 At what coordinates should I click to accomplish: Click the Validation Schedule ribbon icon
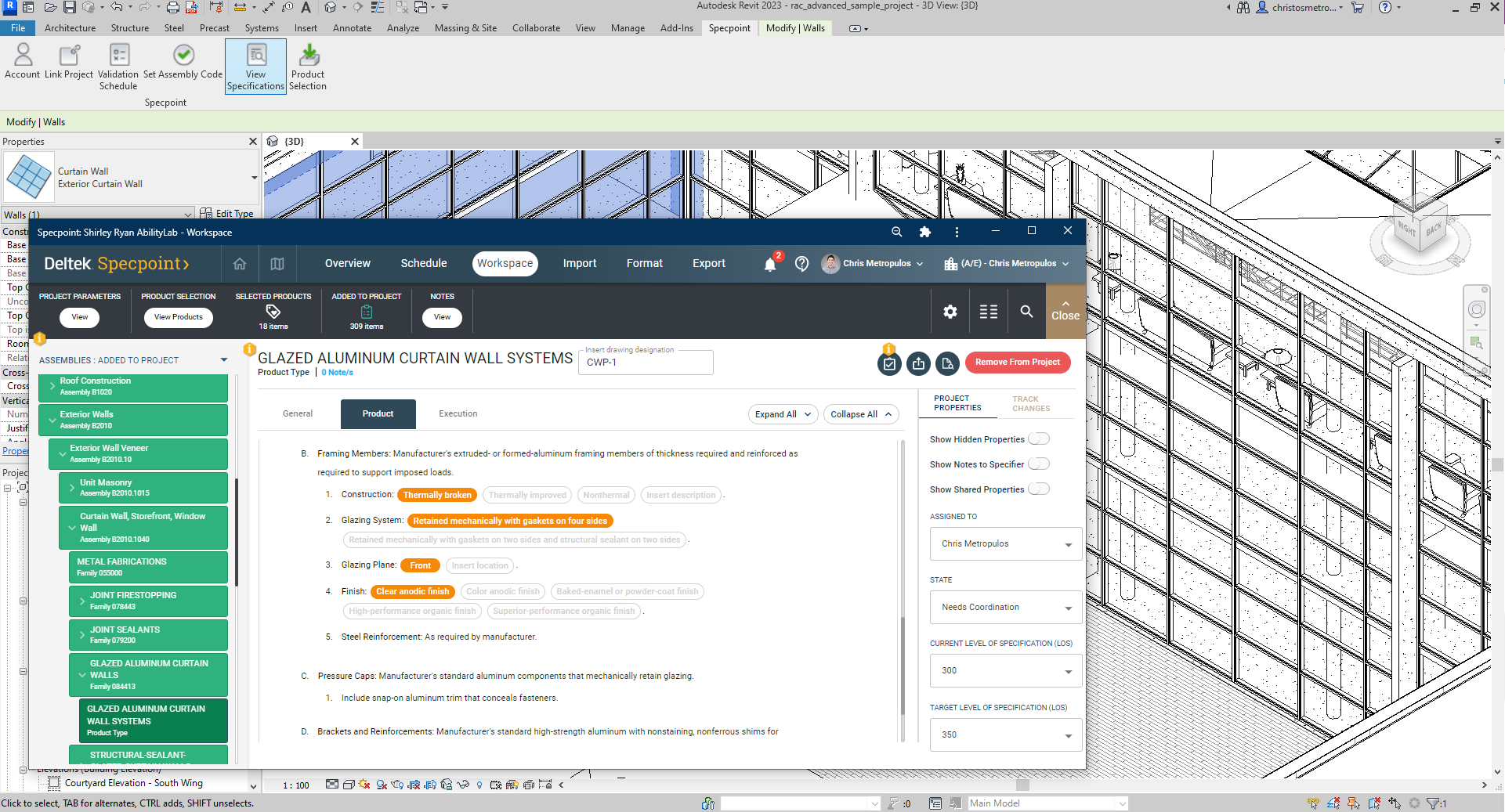(118, 56)
